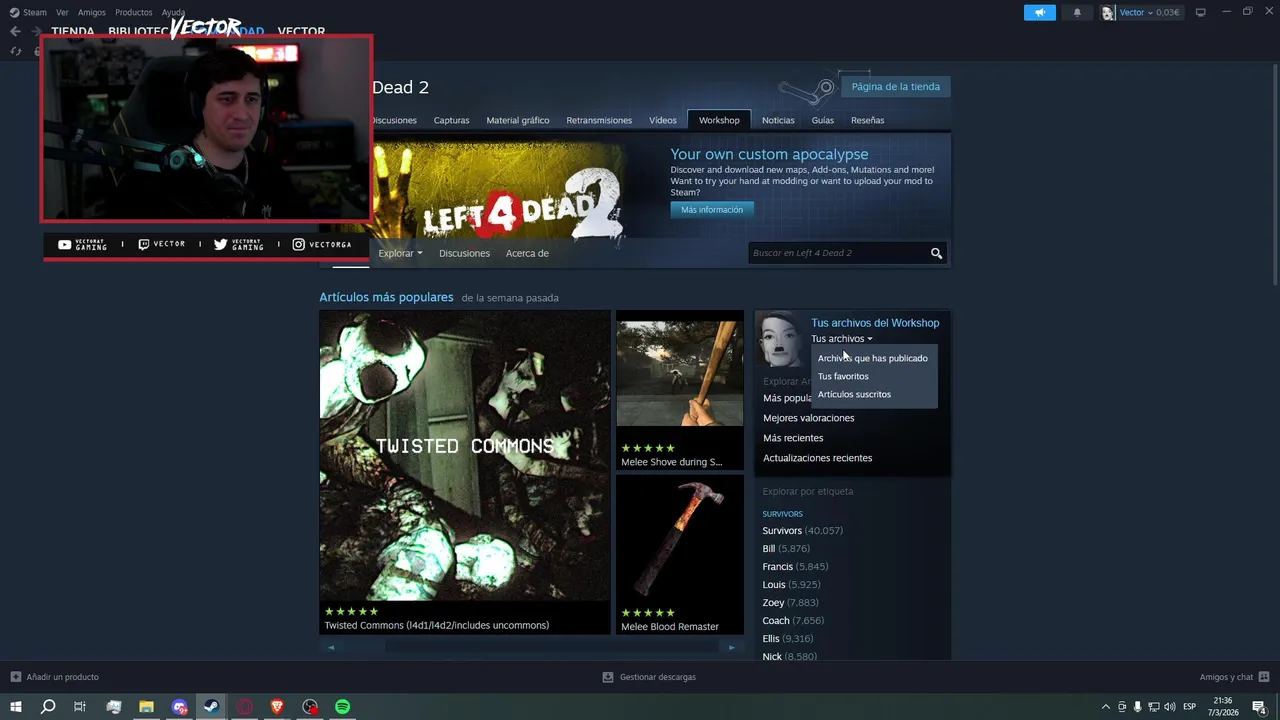Screen dimensions: 1280x720
Task: Switch to Big Picture mode icon
Action: [x=1200, y=12]
